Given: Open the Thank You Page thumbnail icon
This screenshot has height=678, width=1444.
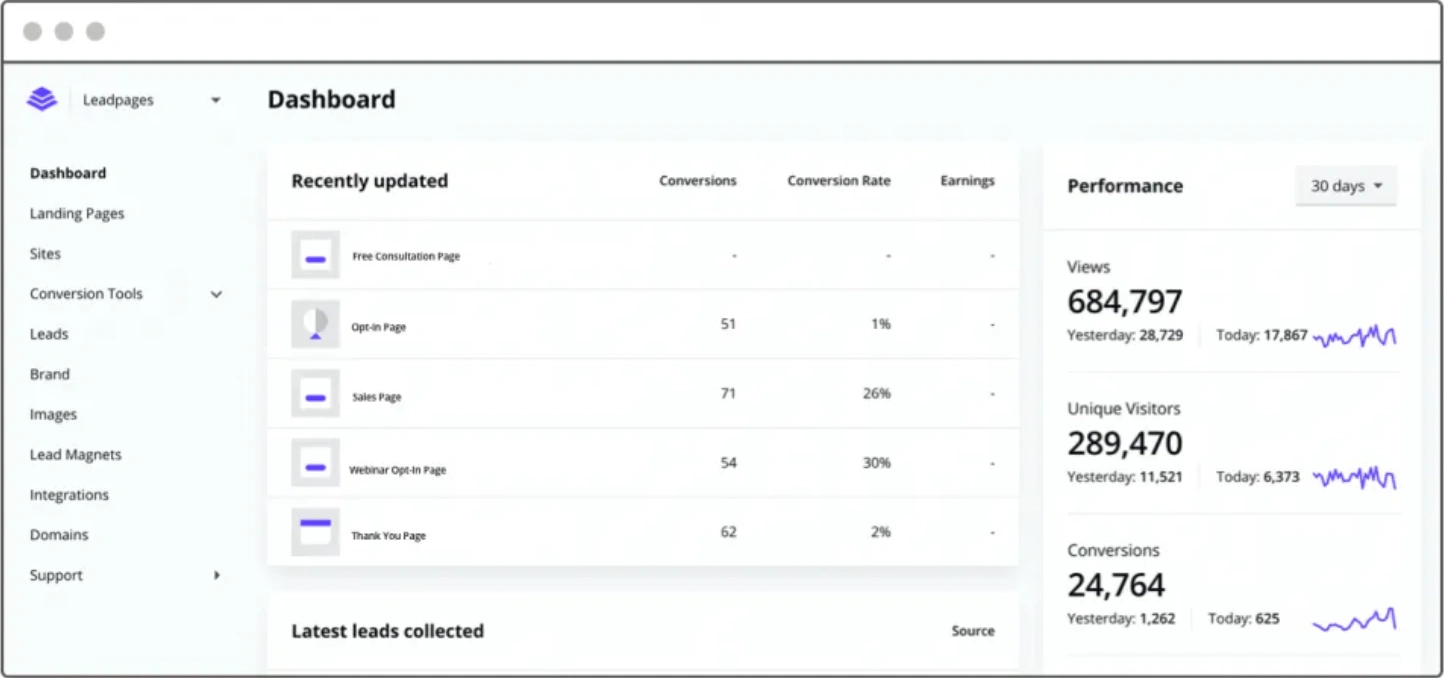Looking at the screenshot, I should point(315,531).
